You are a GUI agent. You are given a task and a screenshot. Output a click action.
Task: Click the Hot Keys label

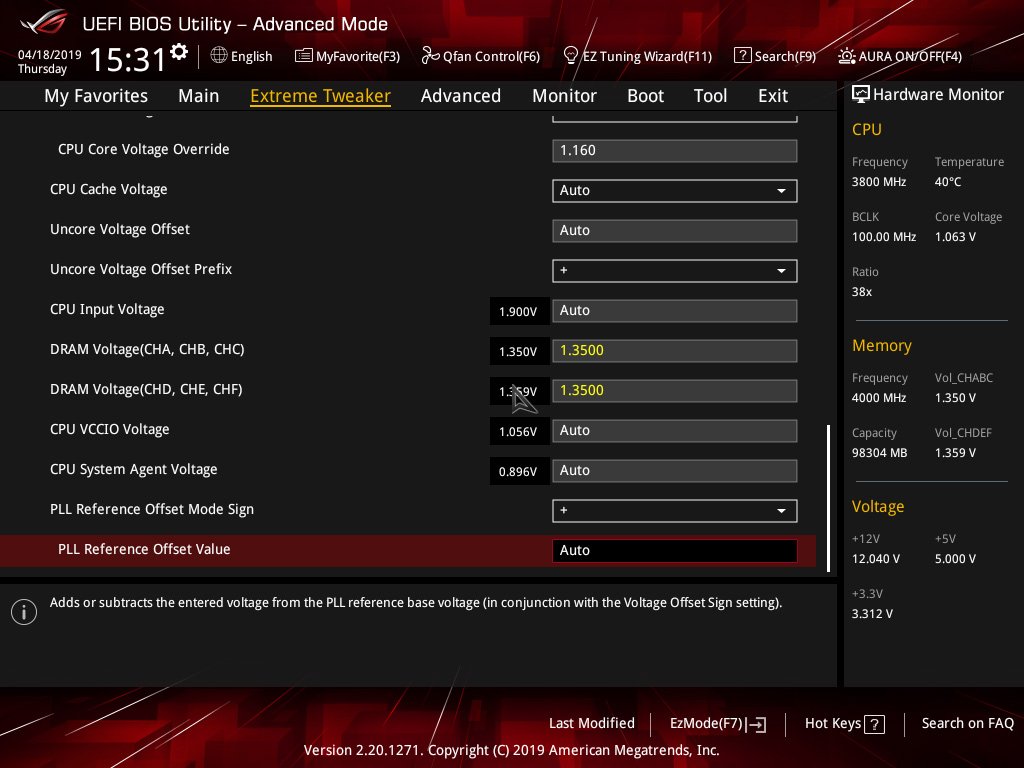tap(833, 723)
